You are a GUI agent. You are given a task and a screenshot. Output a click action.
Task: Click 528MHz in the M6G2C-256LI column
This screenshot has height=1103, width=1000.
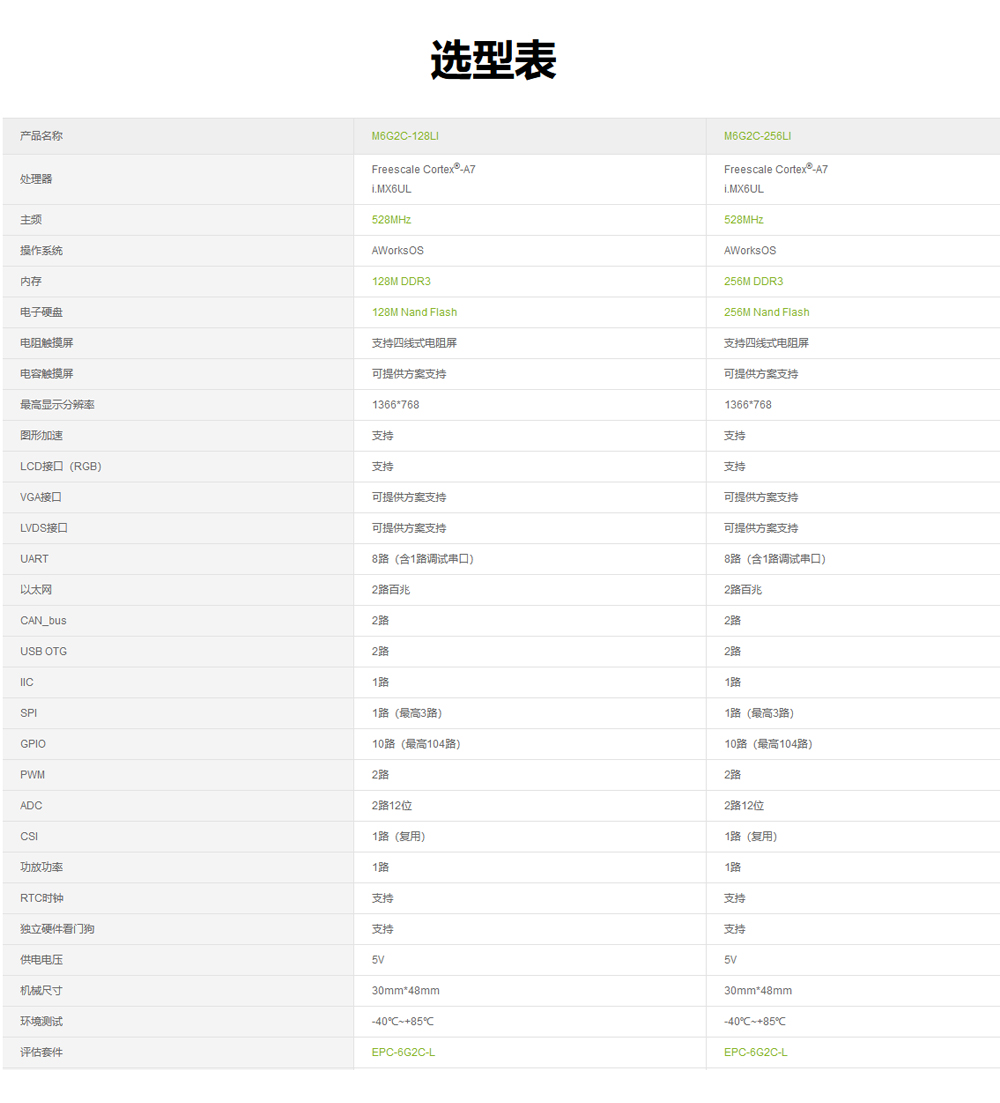pos(743,220)
